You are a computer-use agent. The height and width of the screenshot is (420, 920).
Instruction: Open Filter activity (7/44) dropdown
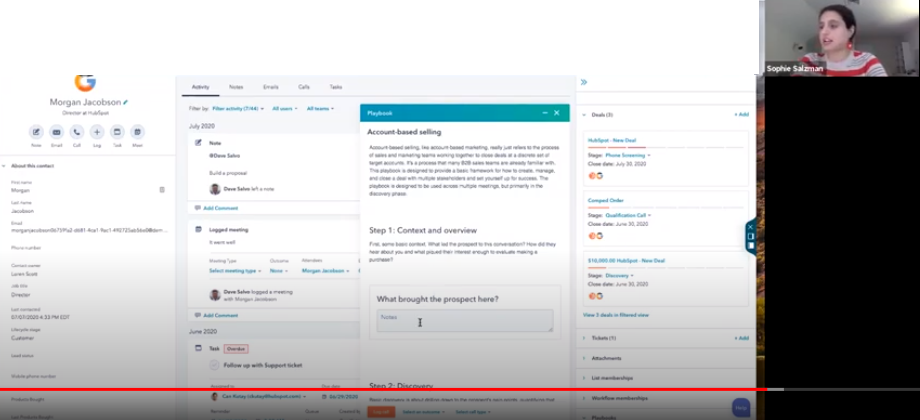pos(238,109)
